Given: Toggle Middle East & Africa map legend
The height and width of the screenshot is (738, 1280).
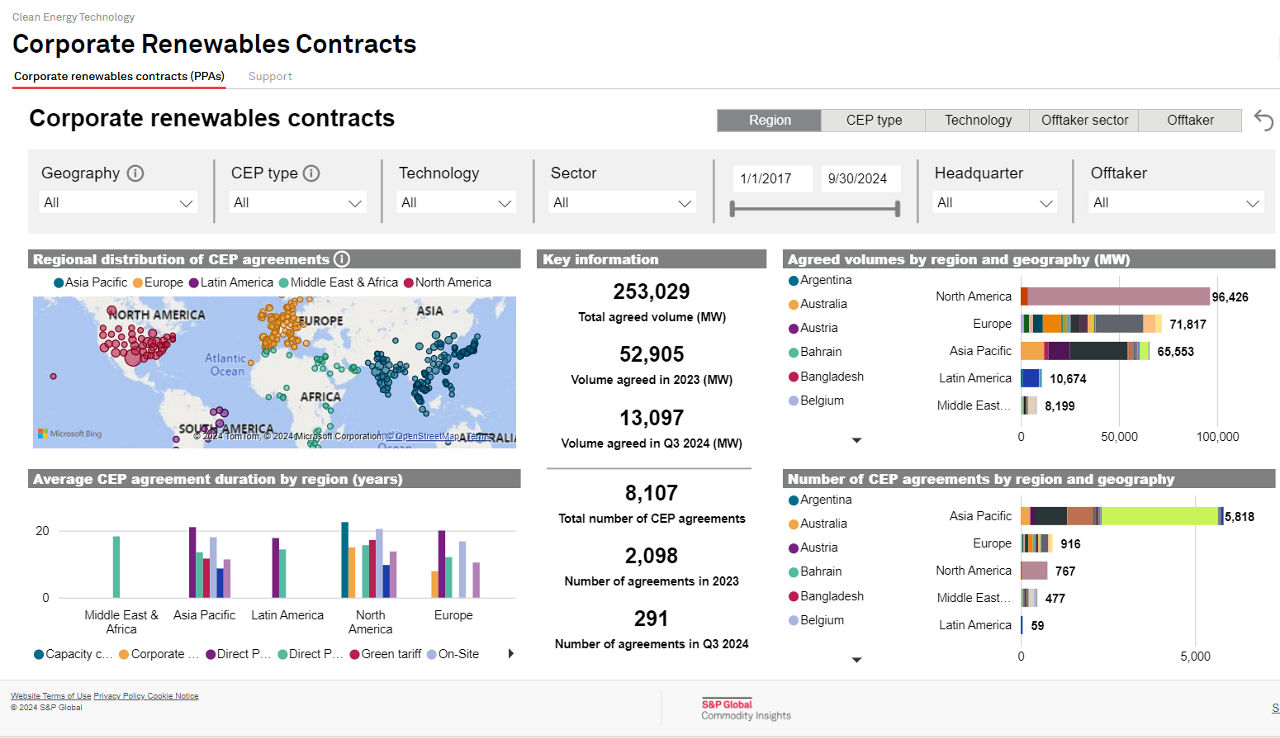Looking at the screenshot, I should [338, 283].
